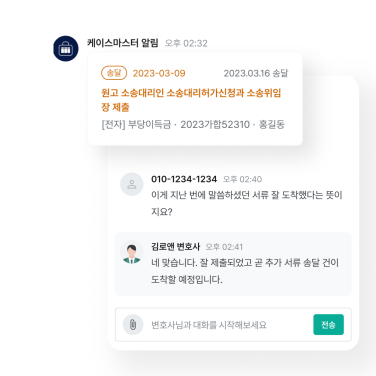Click the 김로앤 변호사 sender name
376x376 pixels.
175,247
